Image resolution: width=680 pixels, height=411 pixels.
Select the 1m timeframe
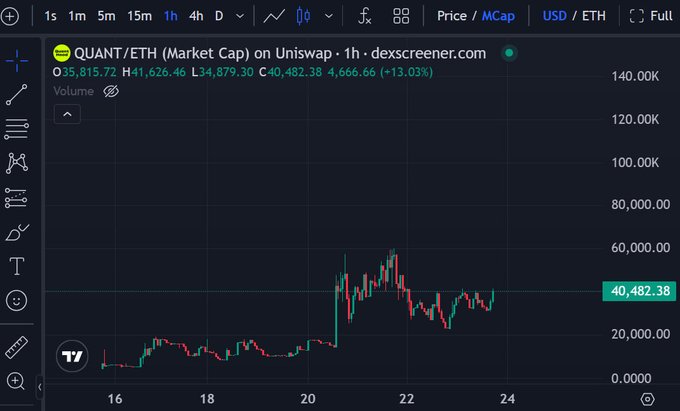[77, 16]
